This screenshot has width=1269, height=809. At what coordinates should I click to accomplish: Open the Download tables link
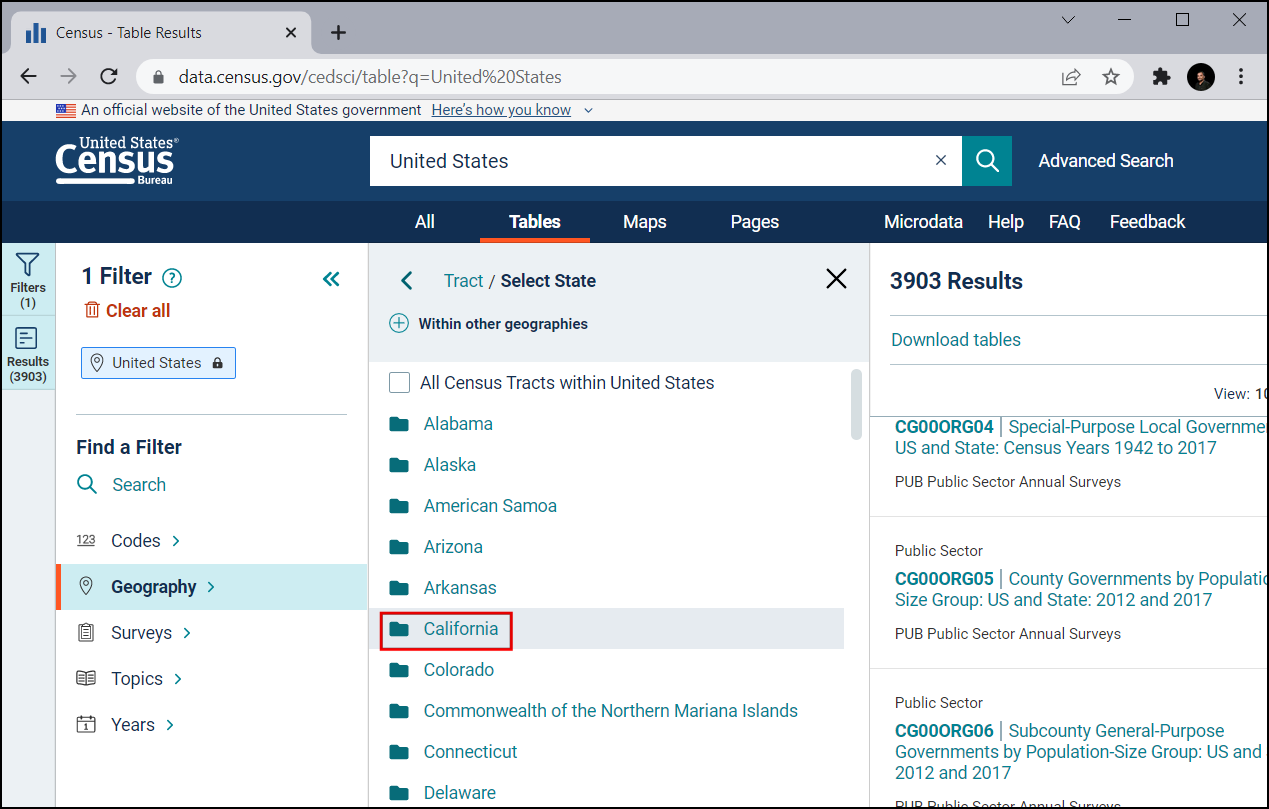[956, 340]
